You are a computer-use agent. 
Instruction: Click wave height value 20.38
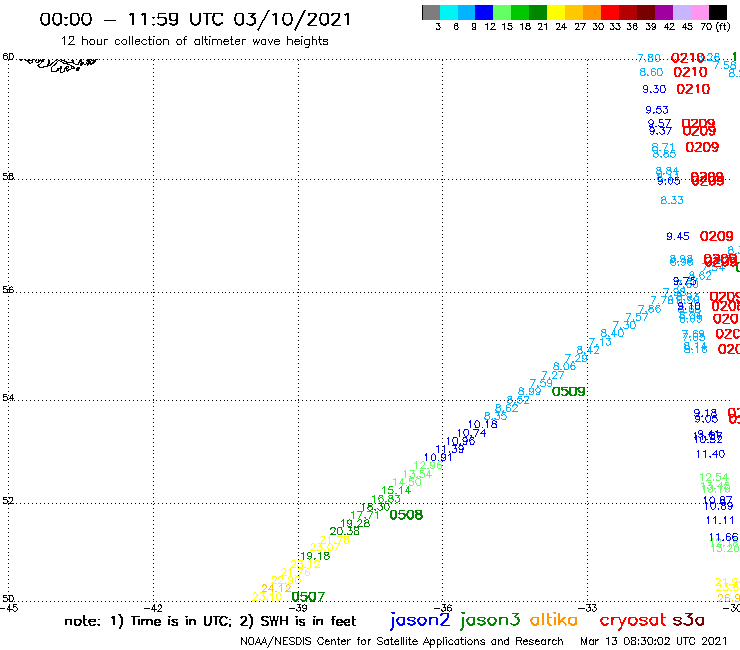(345, 532)
